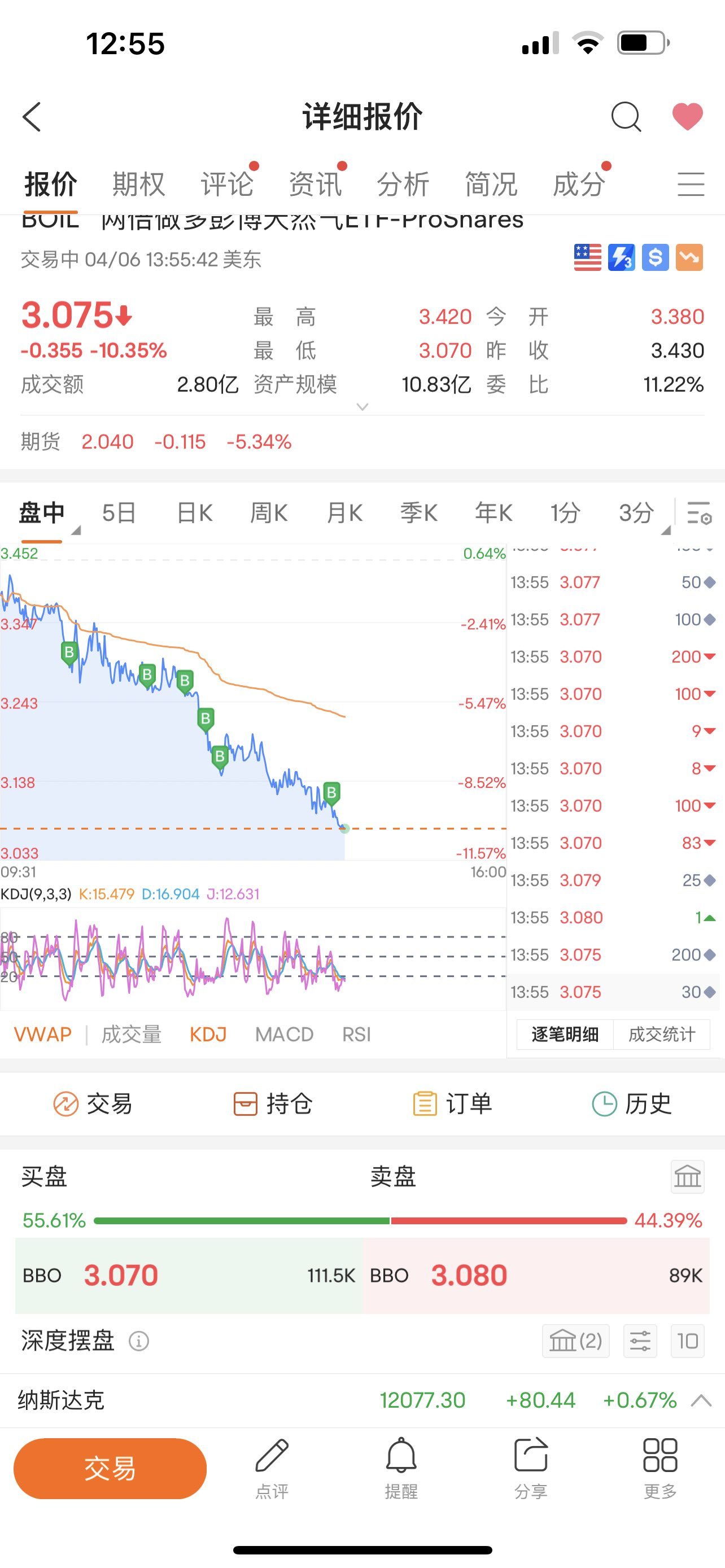
Task: Open the hamburger menu beside 成分 tab
Action: click(691, 184)
